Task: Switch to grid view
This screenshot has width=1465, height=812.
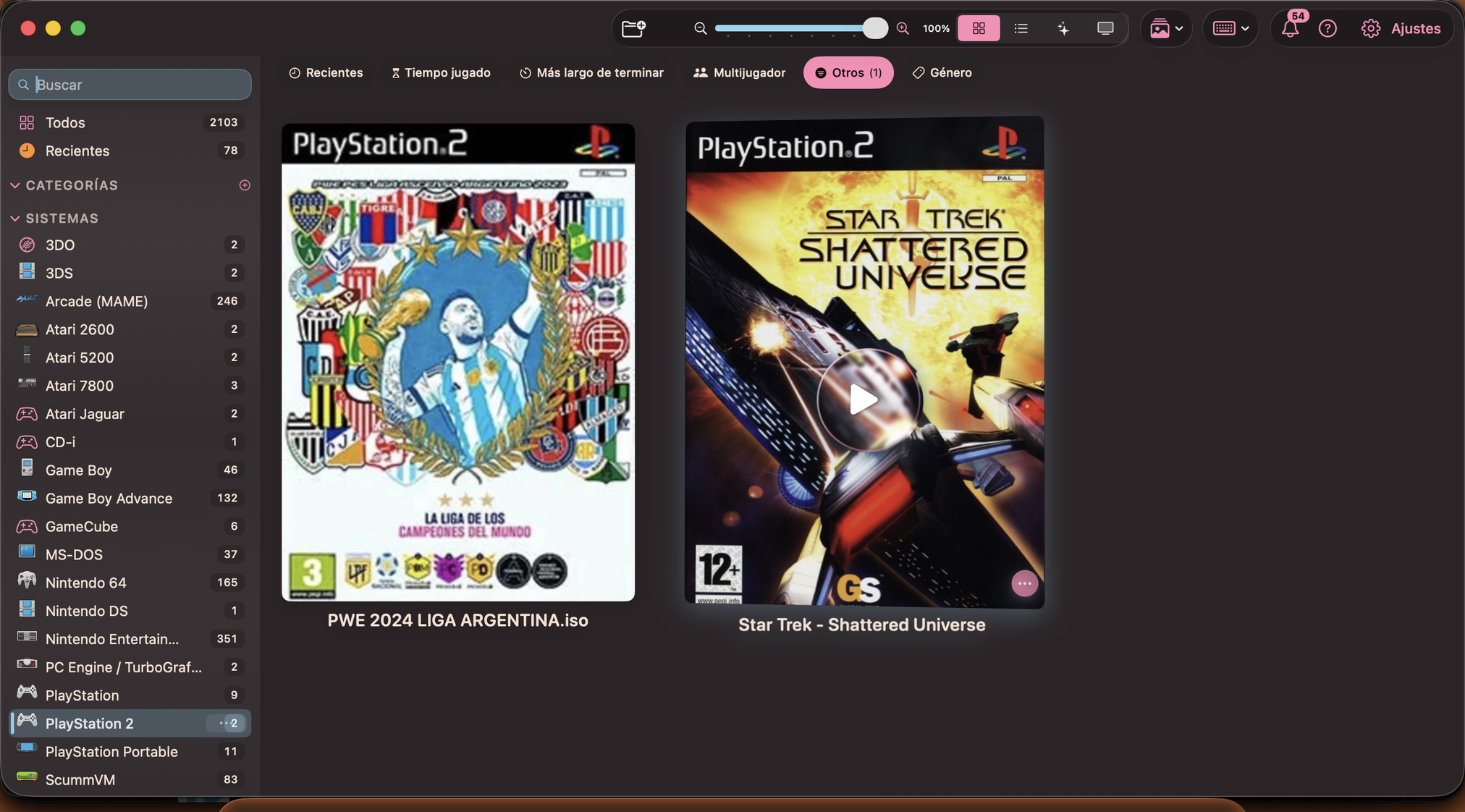Action: pos(979,28)
